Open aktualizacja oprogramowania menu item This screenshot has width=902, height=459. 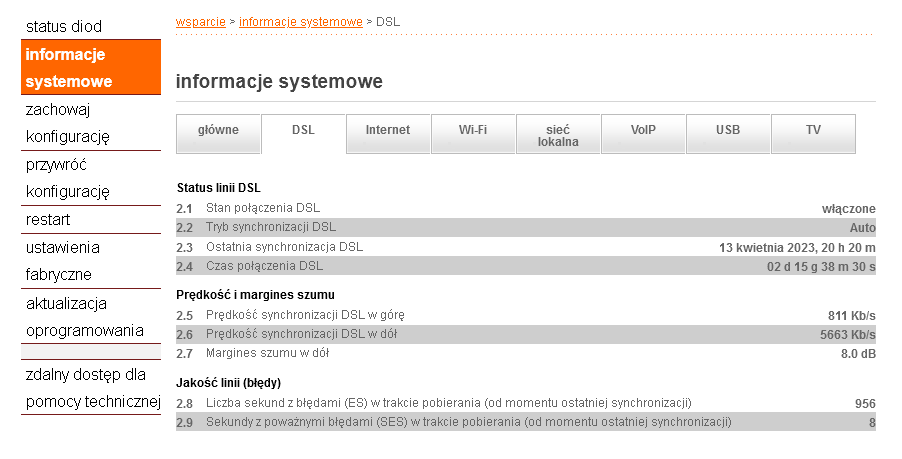click(84, 316)
